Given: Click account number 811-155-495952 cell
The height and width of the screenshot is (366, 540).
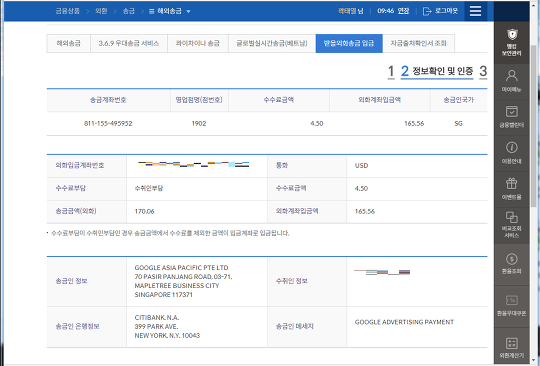Looking at the screenshot, I should pyautogui.click(x=108, y=124).
